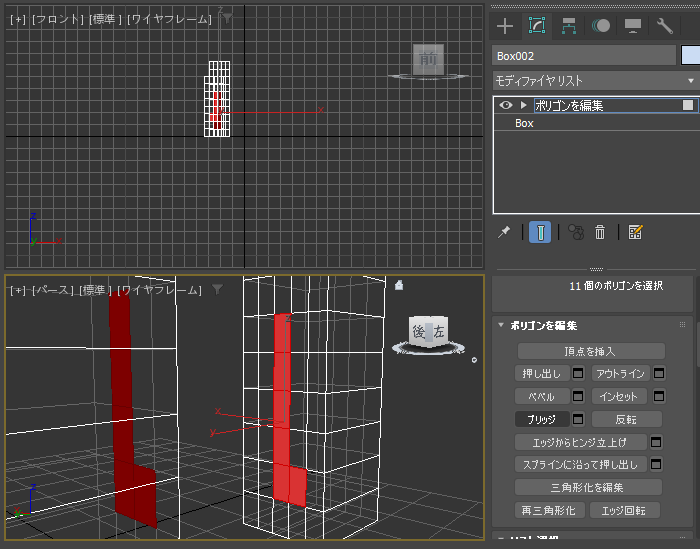This screenshot has width=700, height=549.
Task: Open ブリッジ settings box icon
Action: coord(578,419)
